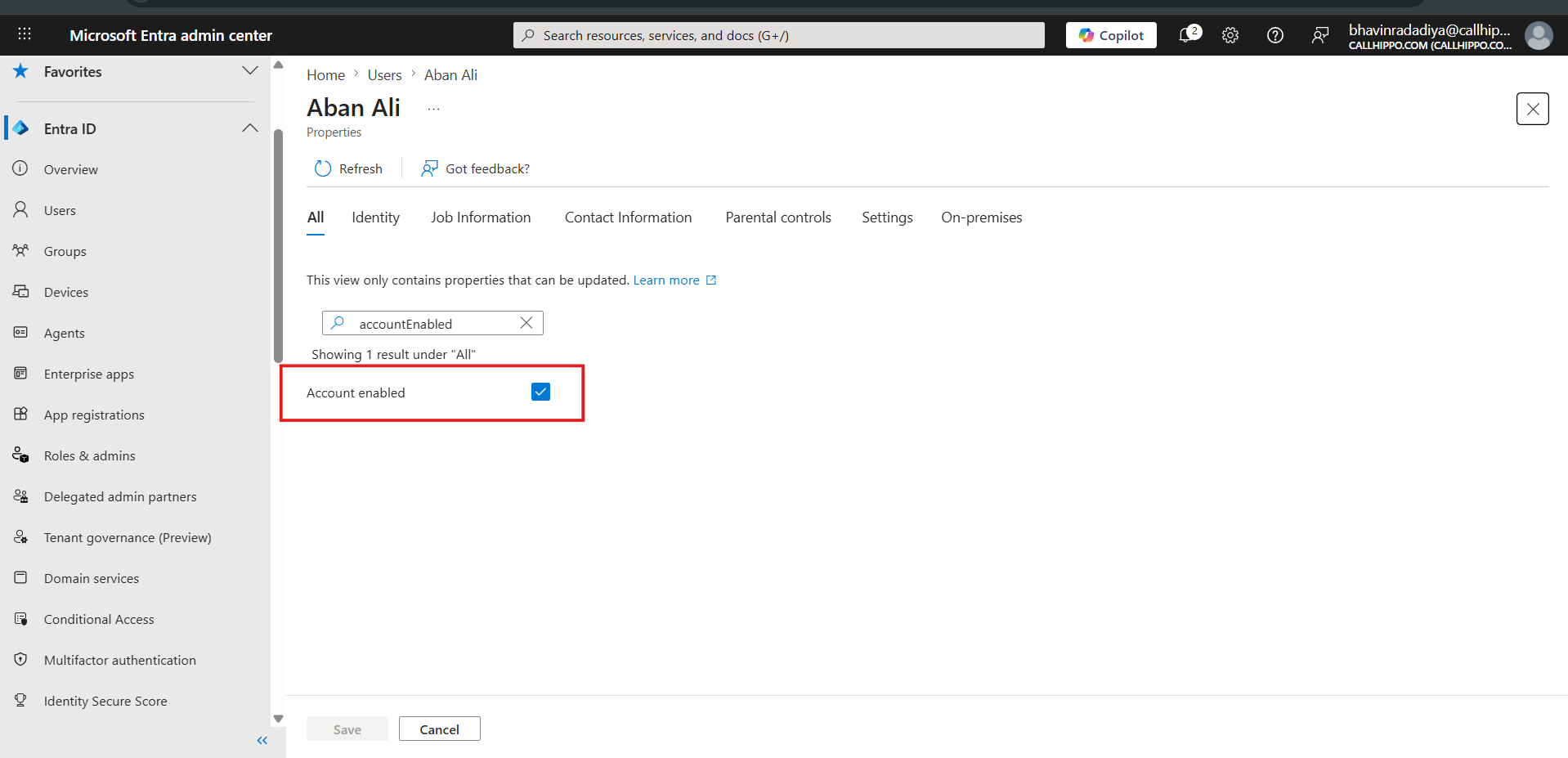Click the Multifactor authentication shield icon

click(20, 659)
